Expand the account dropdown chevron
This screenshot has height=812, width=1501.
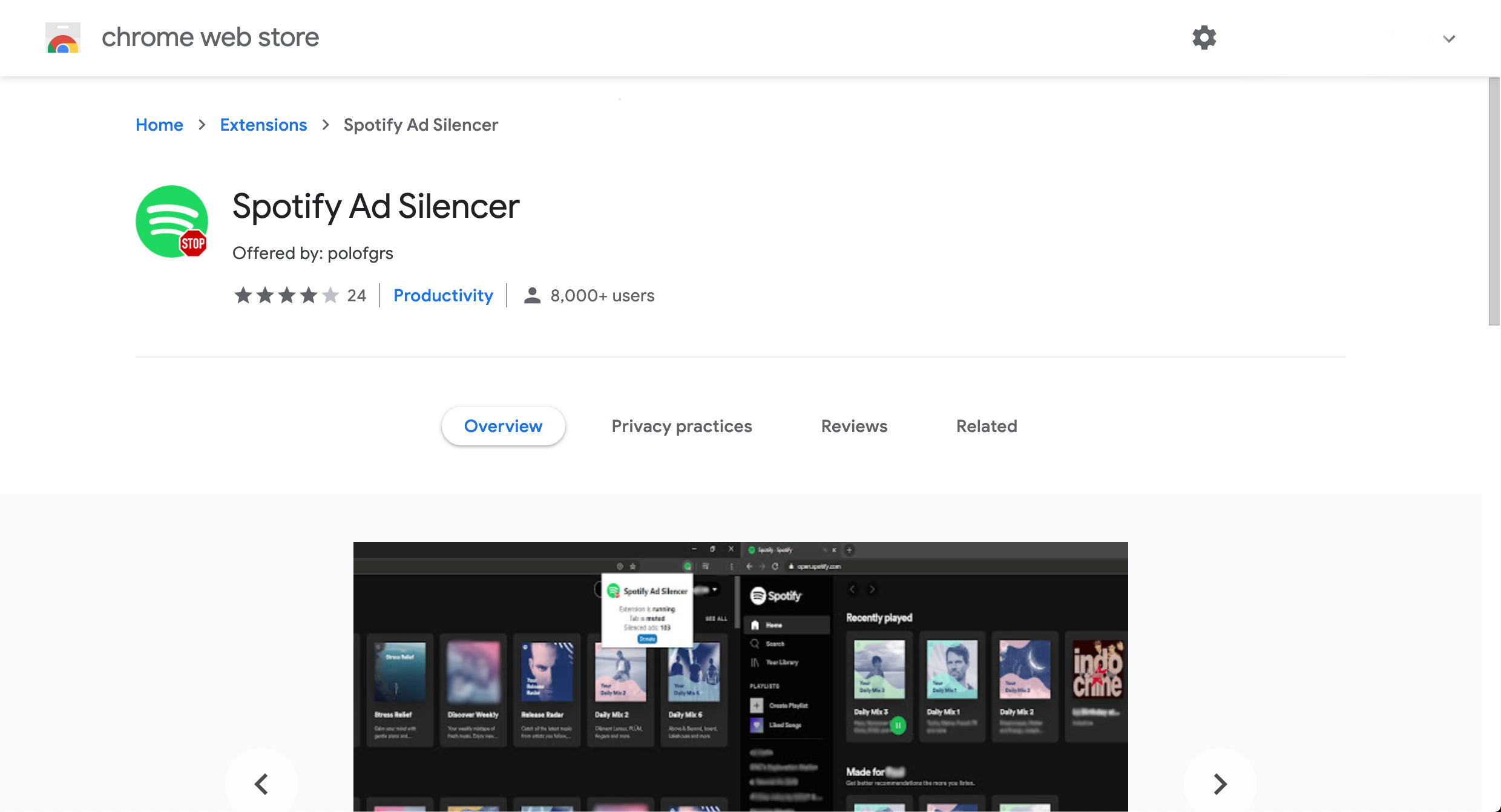point(1449,38)
